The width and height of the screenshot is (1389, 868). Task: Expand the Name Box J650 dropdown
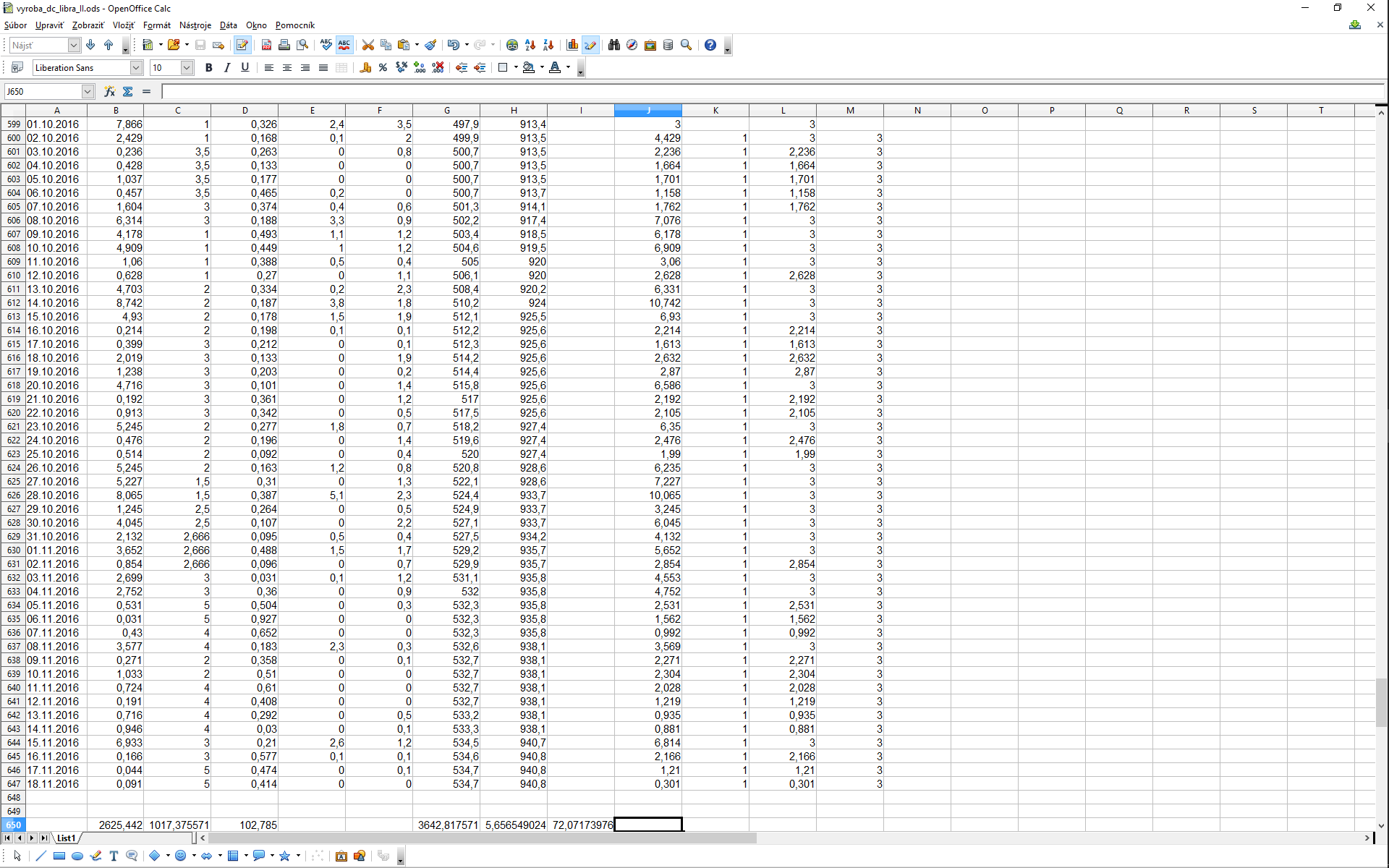pos(88,91)
